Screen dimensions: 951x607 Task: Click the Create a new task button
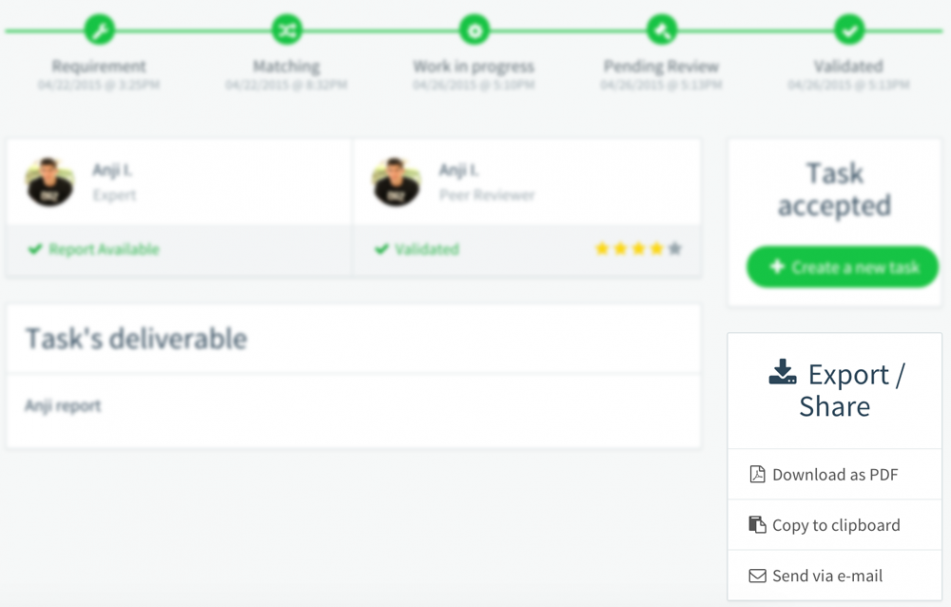tap(842, 267)
